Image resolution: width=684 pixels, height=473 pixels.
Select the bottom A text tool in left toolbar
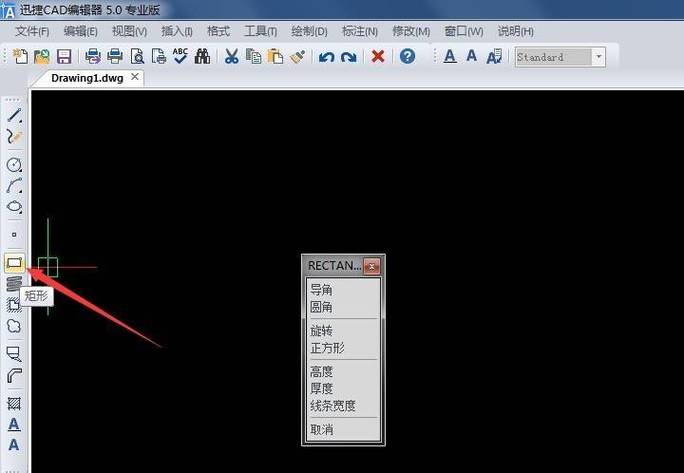click(14, 445)
